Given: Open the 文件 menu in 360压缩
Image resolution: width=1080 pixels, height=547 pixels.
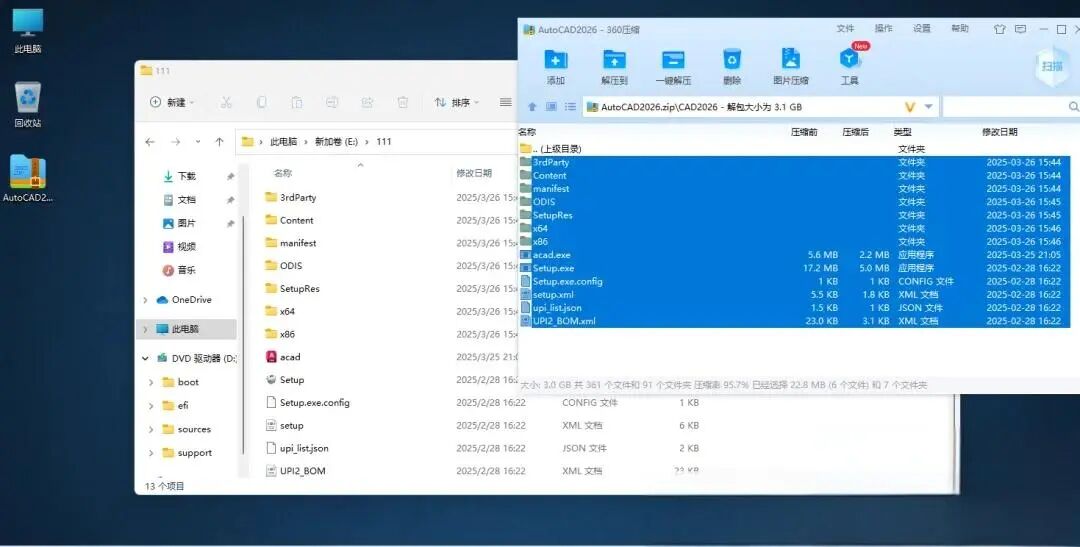Looking at the screenshot, I should point(845,28).
